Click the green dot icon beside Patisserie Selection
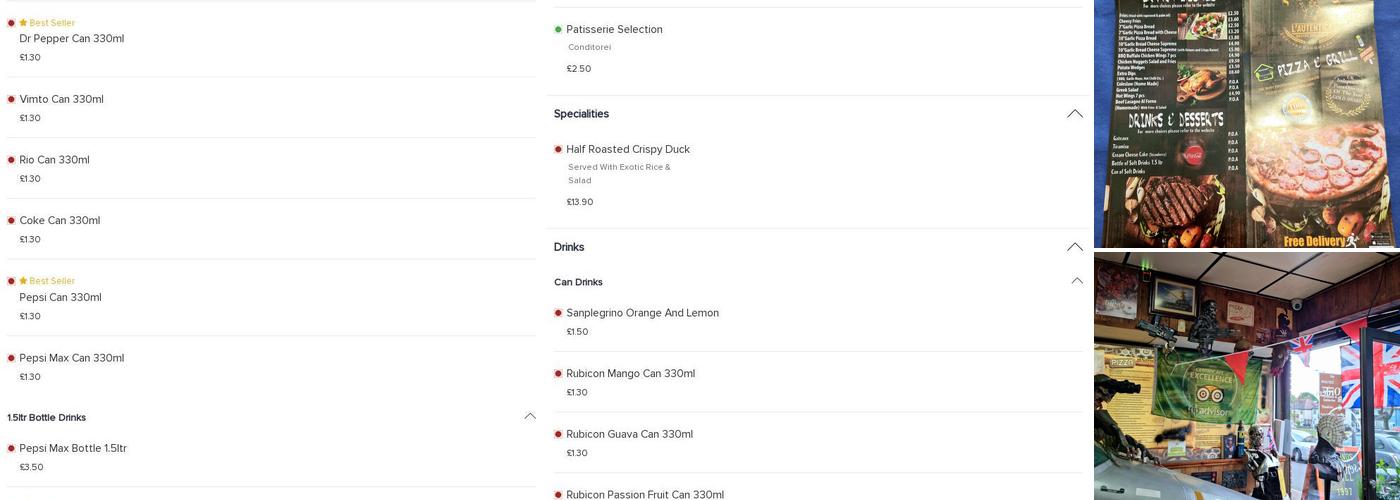The height and width of the screenshot is (500, 1400). (558, 29)
